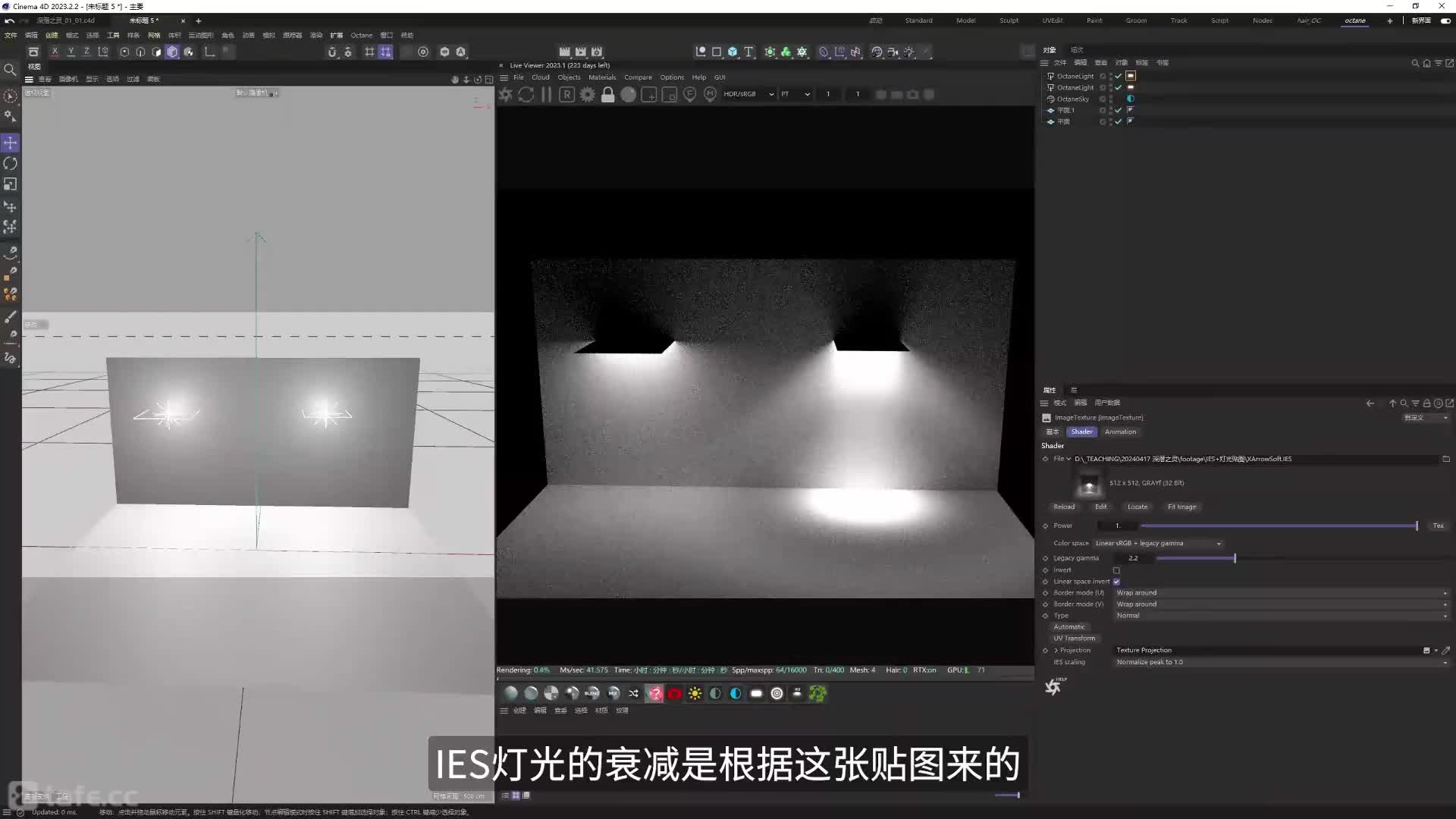This screenshot has height=819, width=1456.
Task: Click the UV Transform button
Action: pos(1074,639)
